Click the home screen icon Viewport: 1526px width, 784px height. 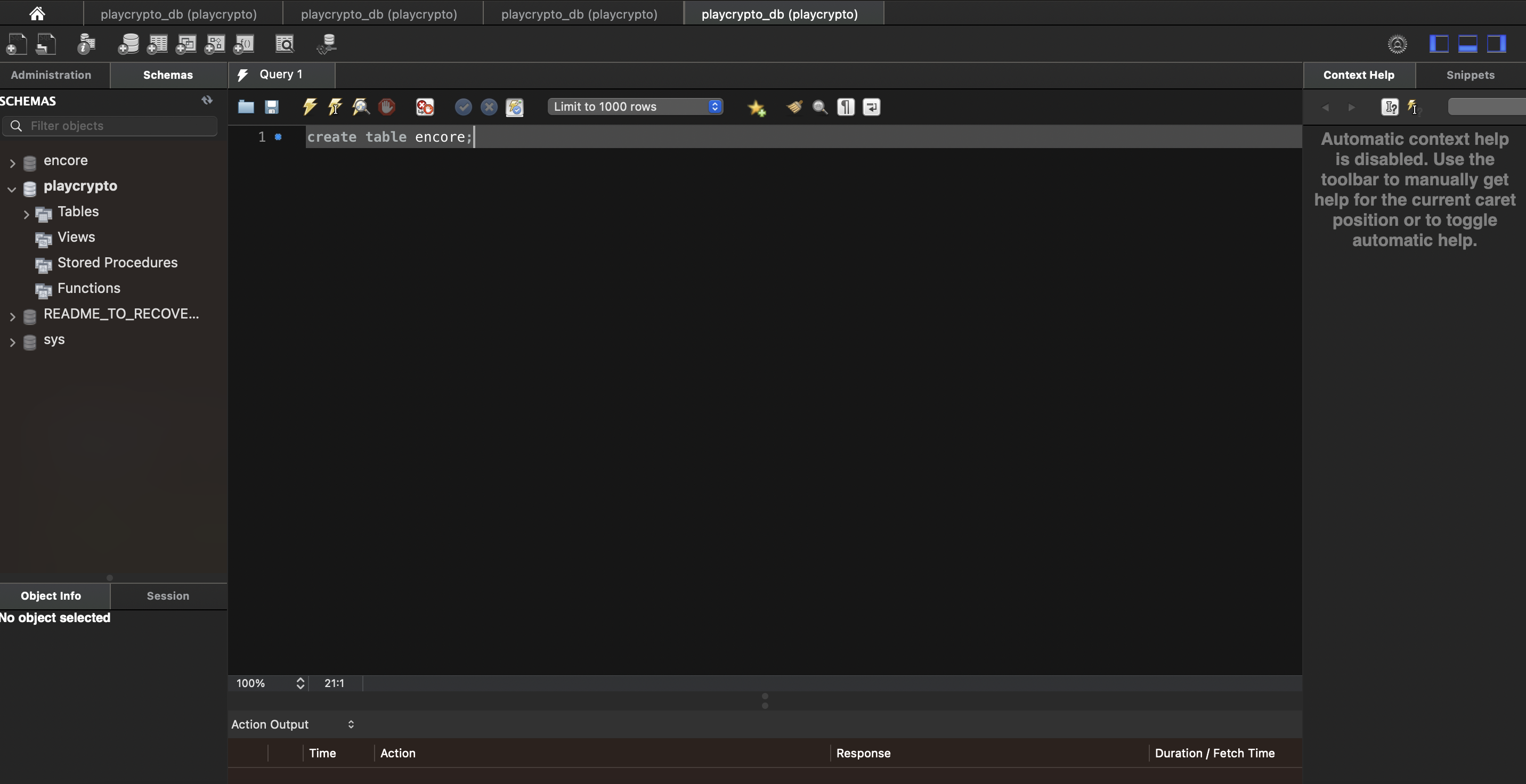pyautogui.click(x=37, y=13)
